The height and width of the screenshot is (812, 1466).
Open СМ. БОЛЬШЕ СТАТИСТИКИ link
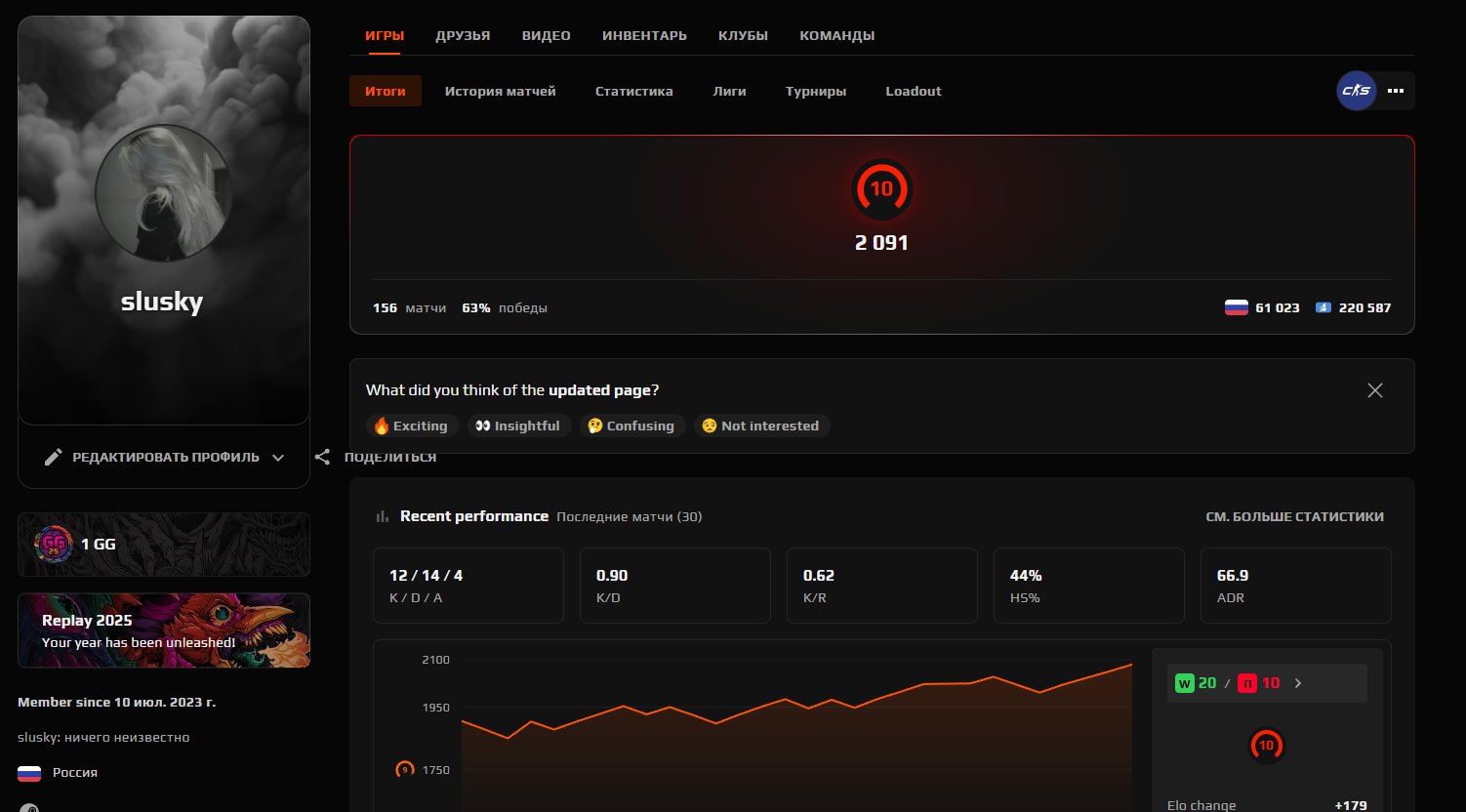[x=1295, y=516]
